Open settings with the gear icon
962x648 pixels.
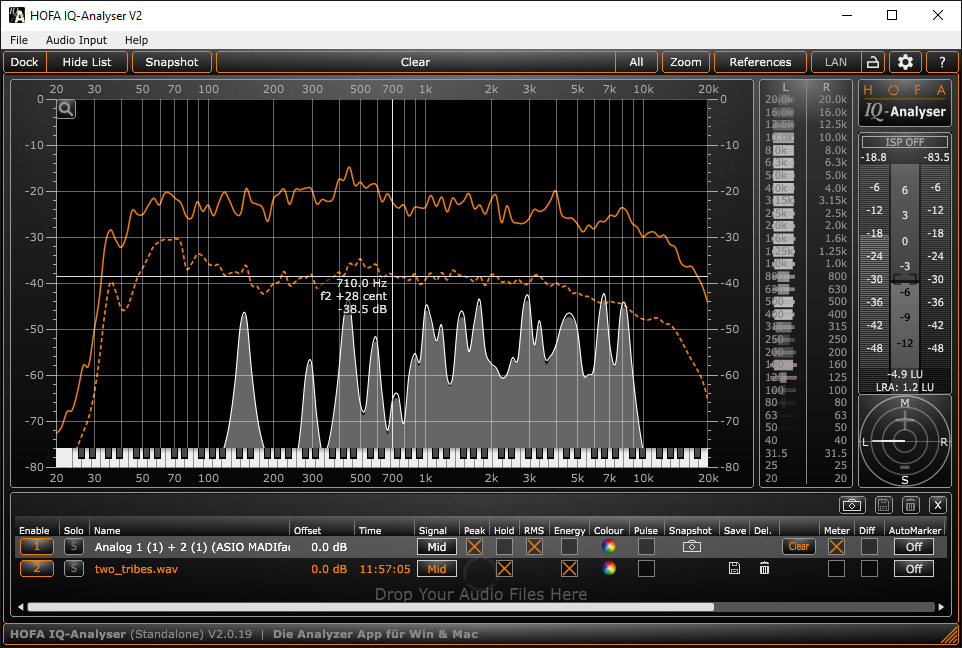pyautogui.click(x=905, y=62)
